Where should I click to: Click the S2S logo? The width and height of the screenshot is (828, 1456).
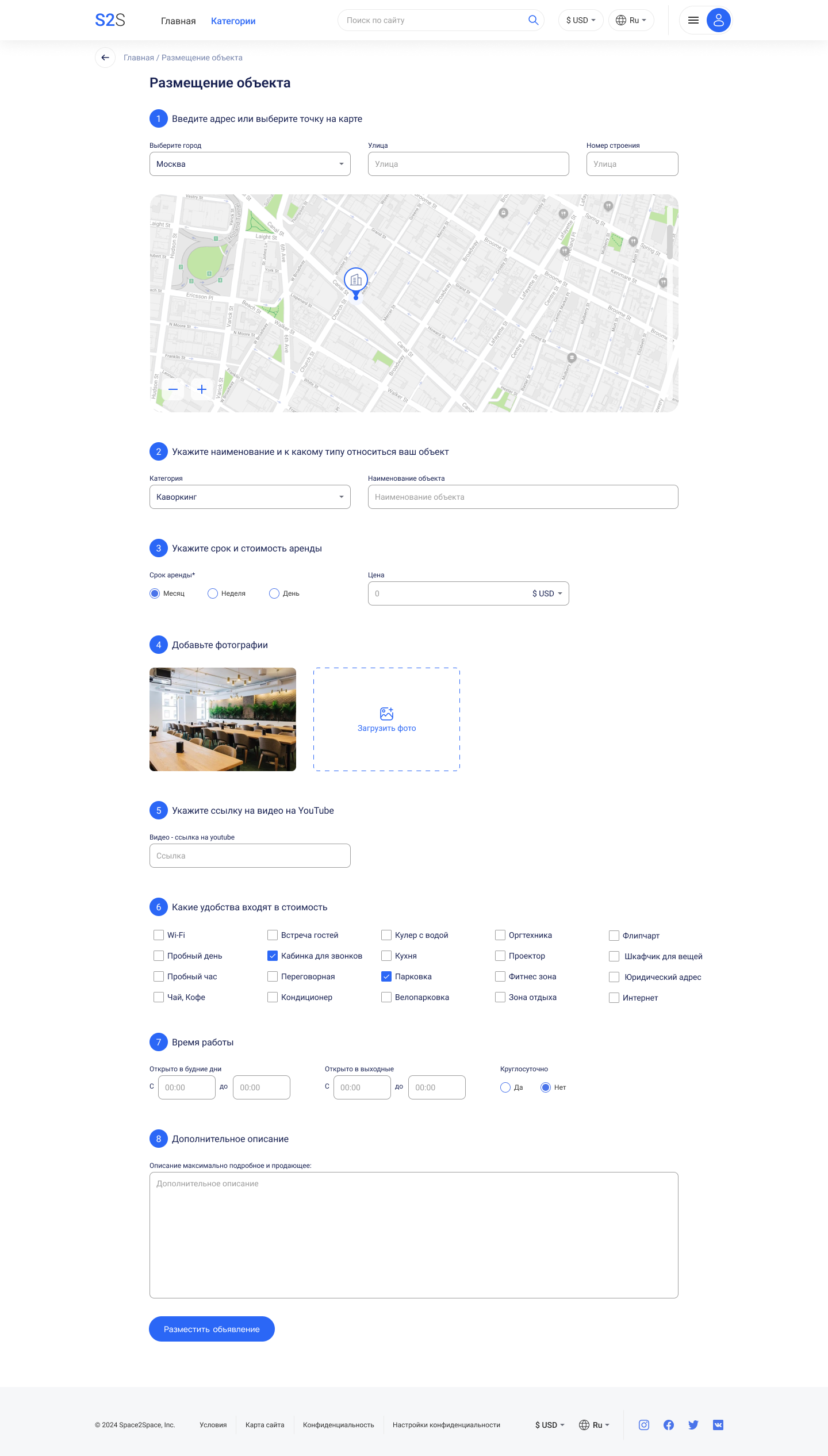(110, 20)
